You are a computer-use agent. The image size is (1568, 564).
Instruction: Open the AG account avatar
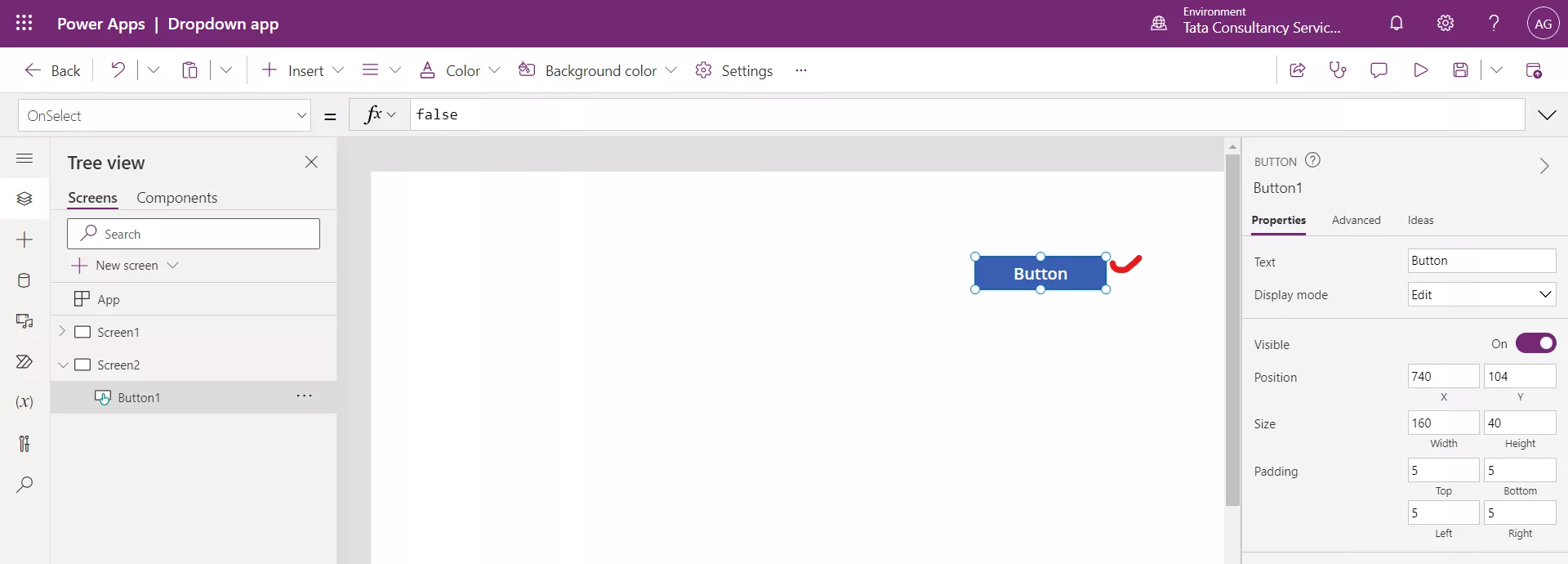click(1543, 24)
